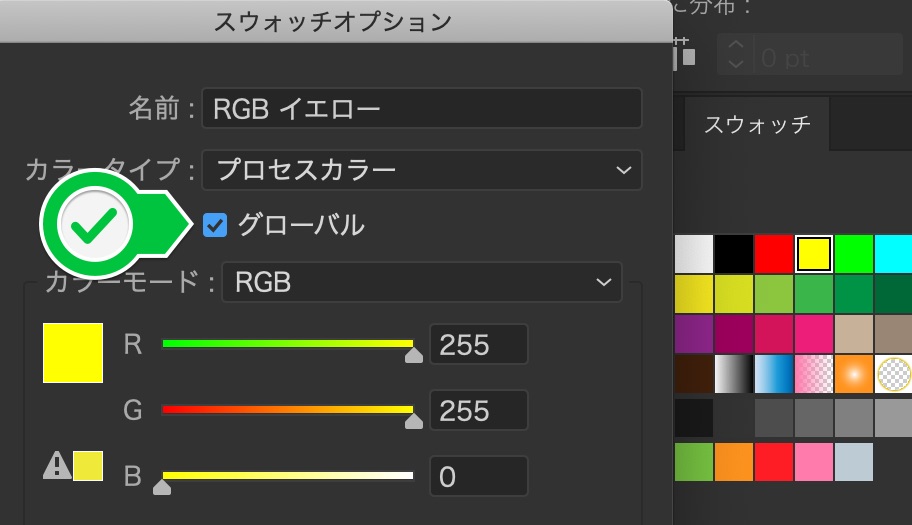Click the R value field showing 255
Screen dimensions: 912x525
[479, 345]
